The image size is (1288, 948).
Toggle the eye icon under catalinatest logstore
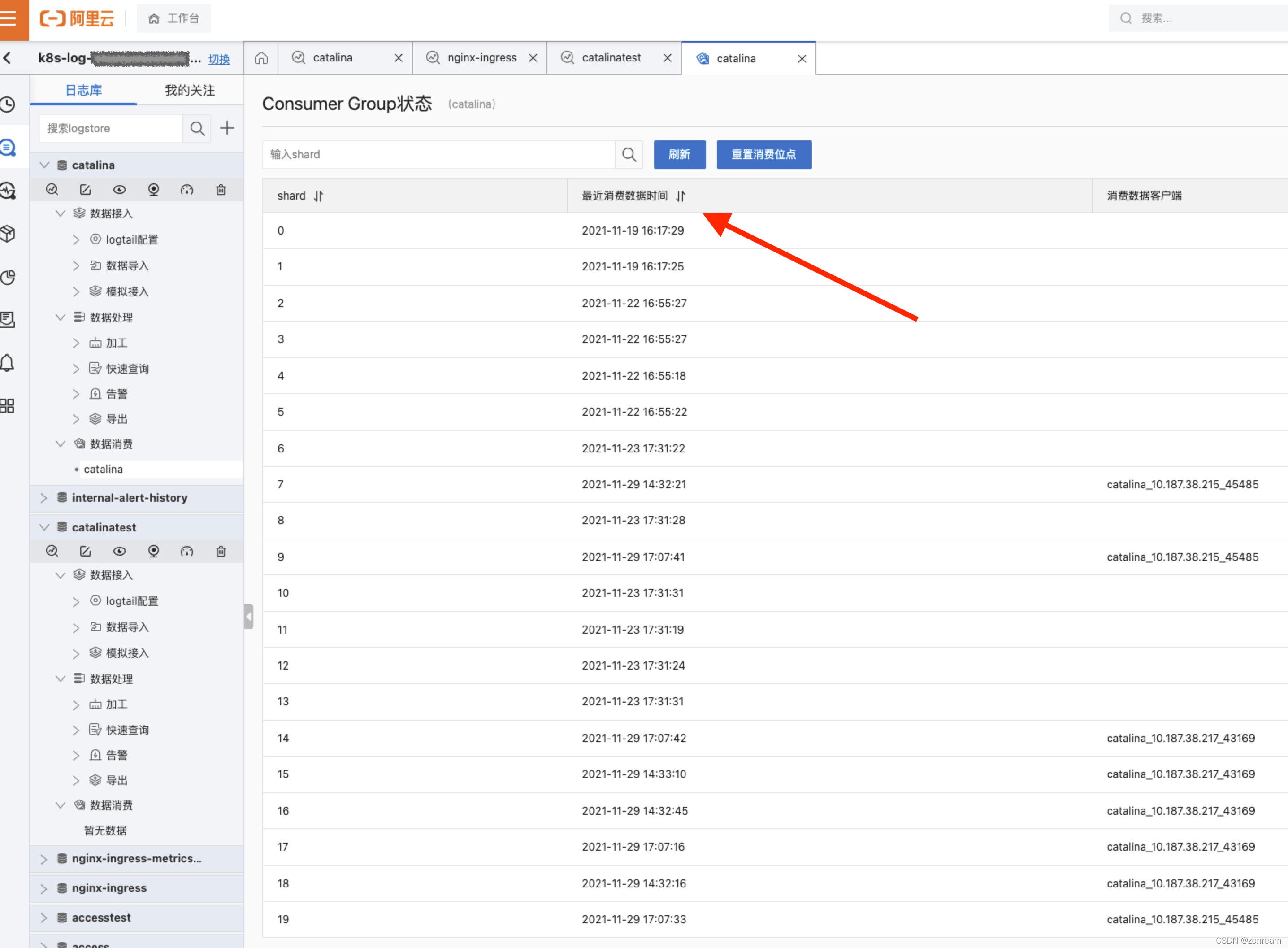[x=119, y=551]
